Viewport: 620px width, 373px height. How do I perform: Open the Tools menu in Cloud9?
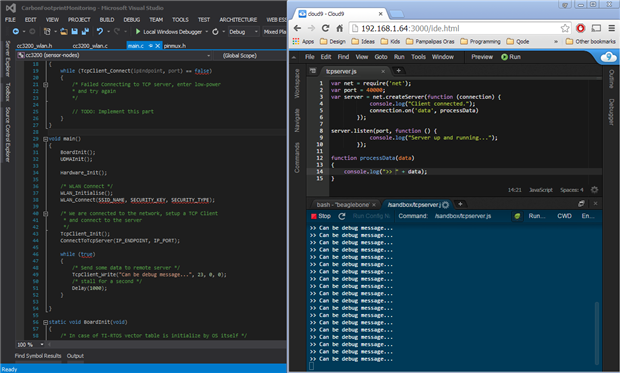tap(418, 57)
